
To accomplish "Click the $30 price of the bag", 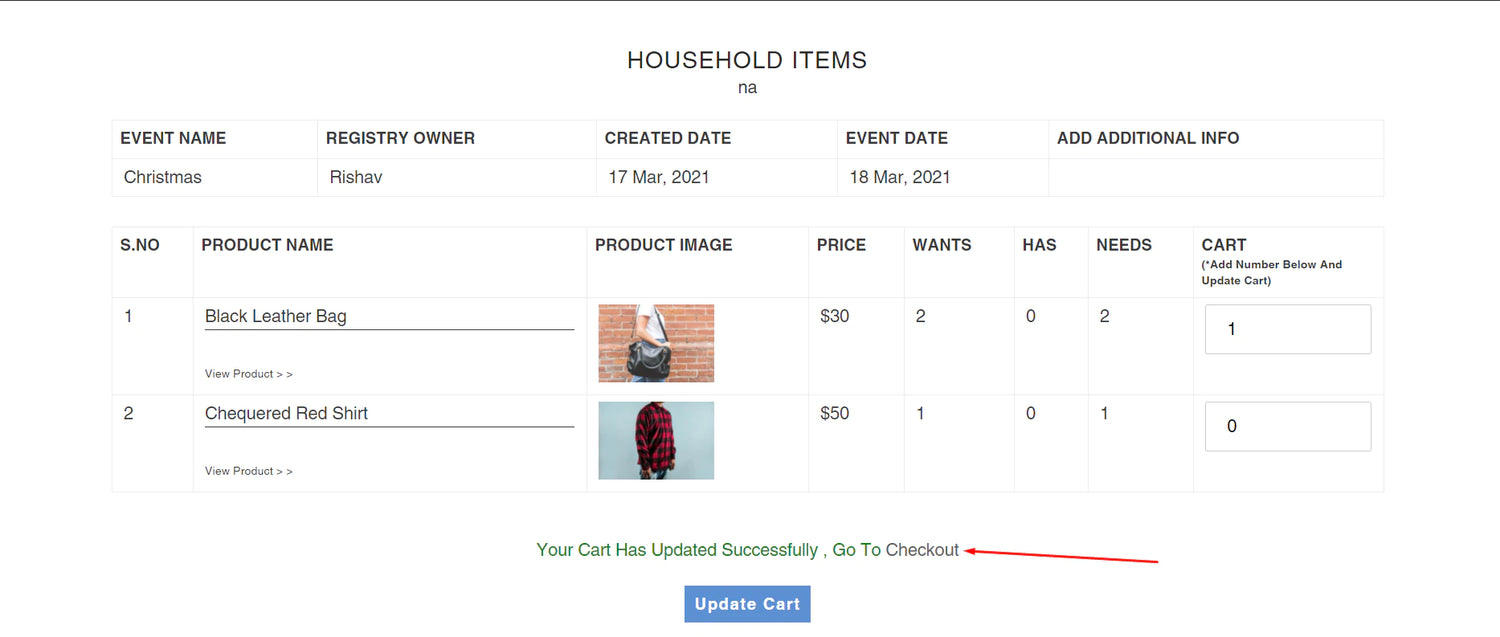I will coord(835,316).
